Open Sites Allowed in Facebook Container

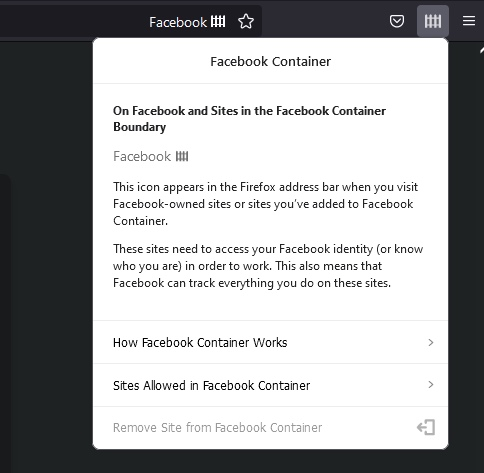tap(271, 385)
